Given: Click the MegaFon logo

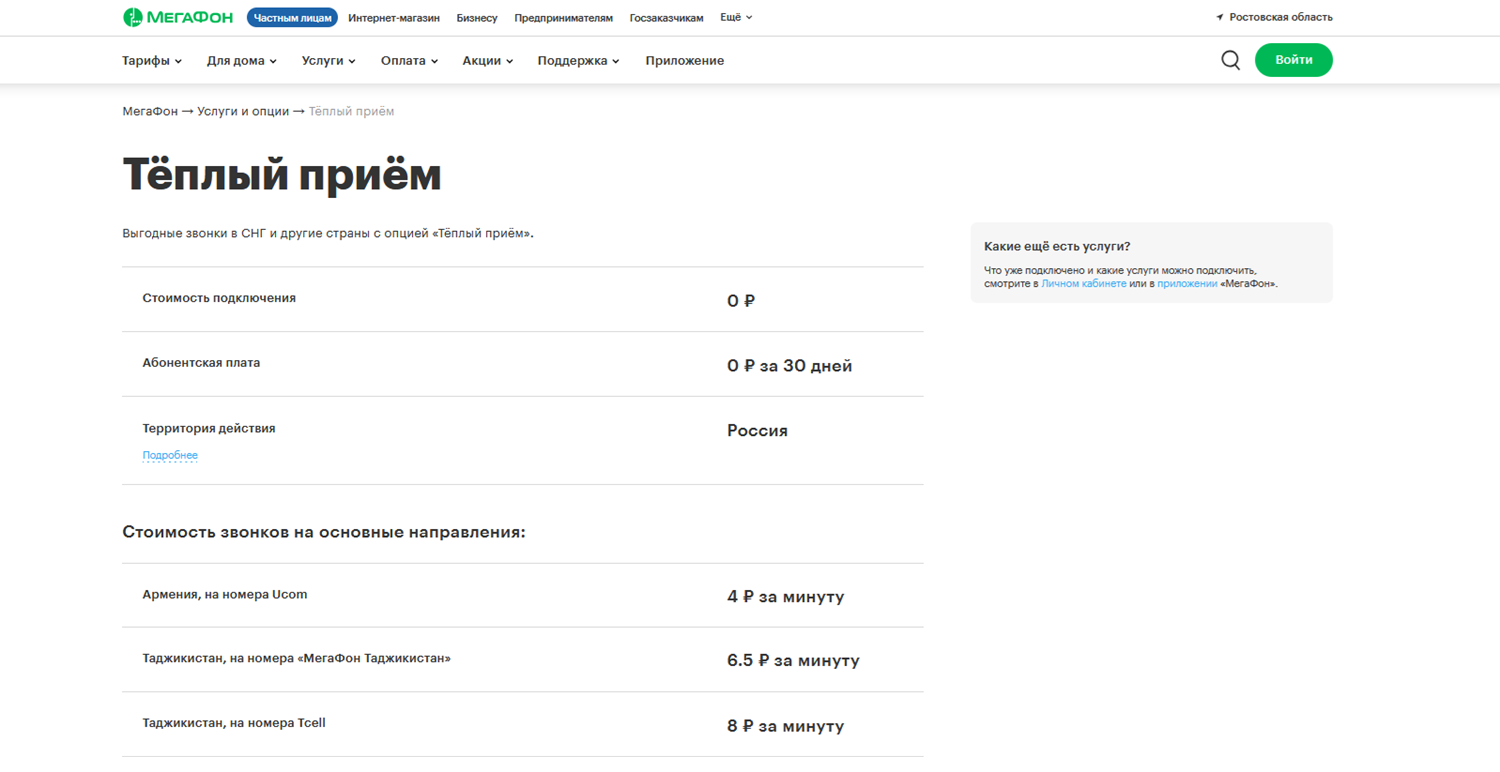Looking at the screenshot, I should [178, 17].
